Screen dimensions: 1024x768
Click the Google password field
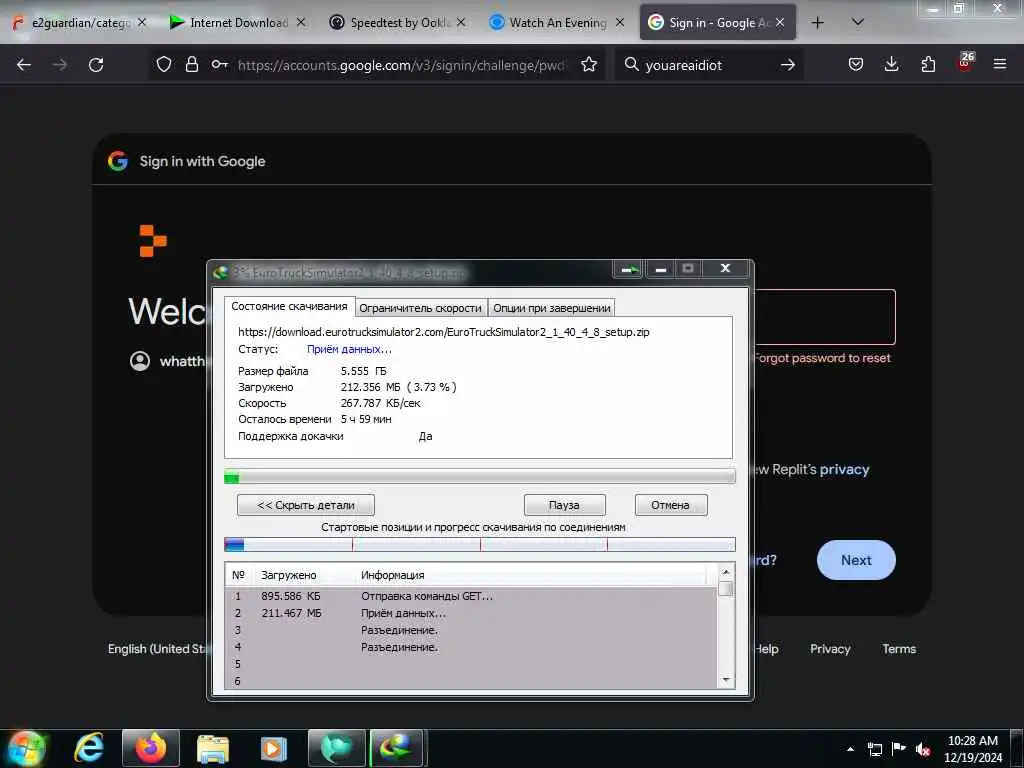click(x=825, y=317)
